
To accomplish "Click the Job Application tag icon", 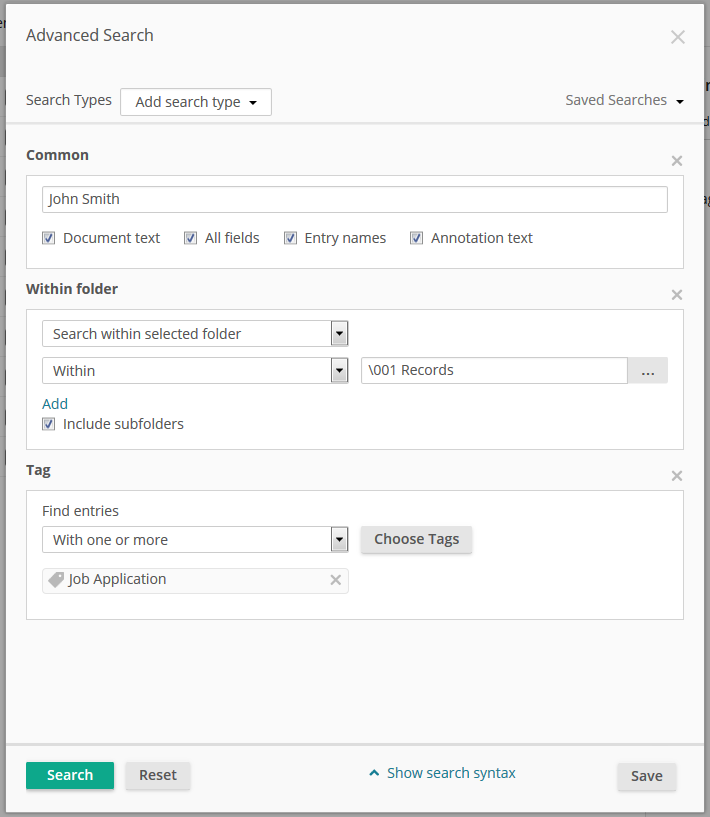I will [56, 580].
